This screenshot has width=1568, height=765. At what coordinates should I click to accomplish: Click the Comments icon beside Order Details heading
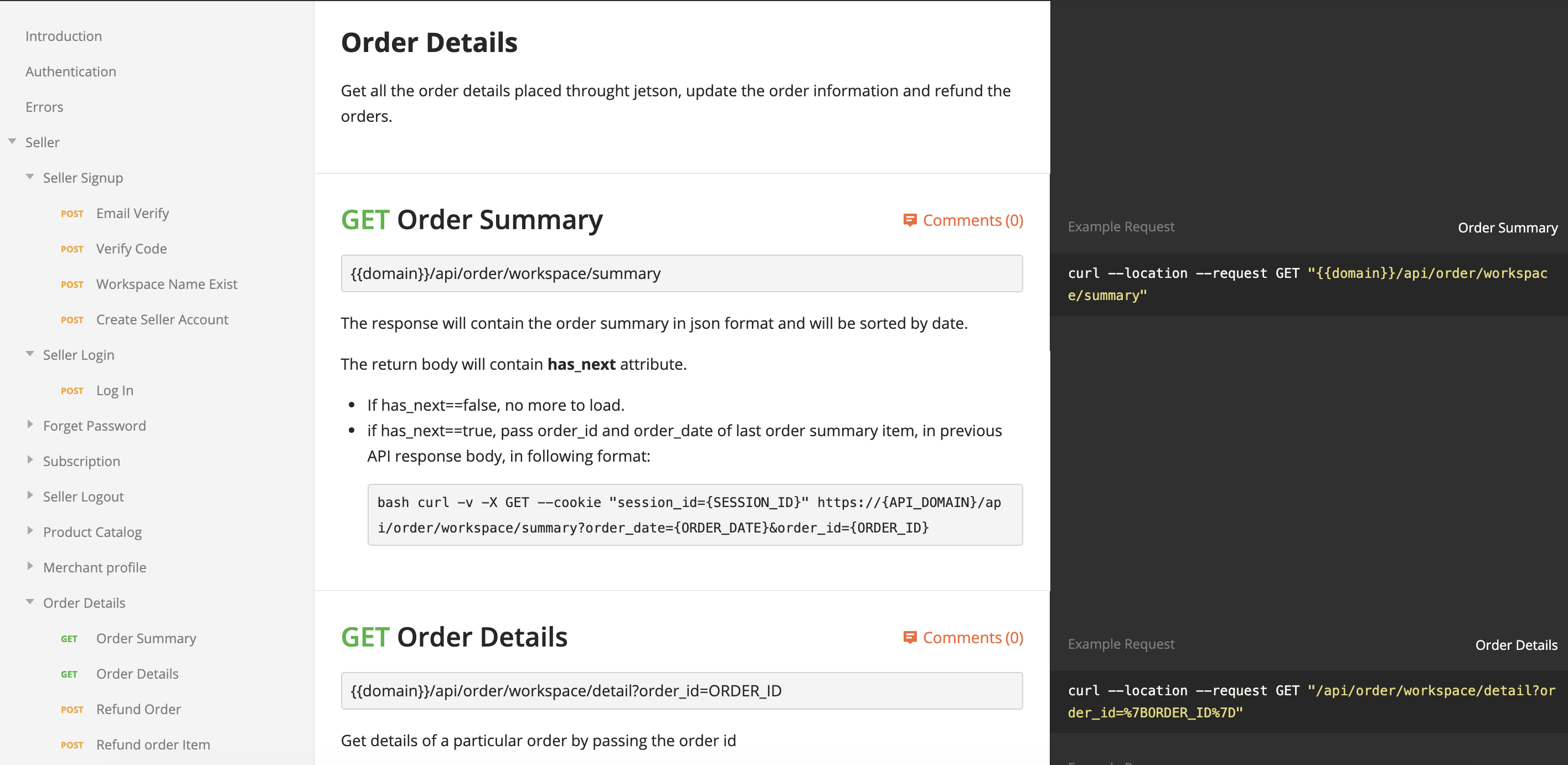tap(909, 638)
